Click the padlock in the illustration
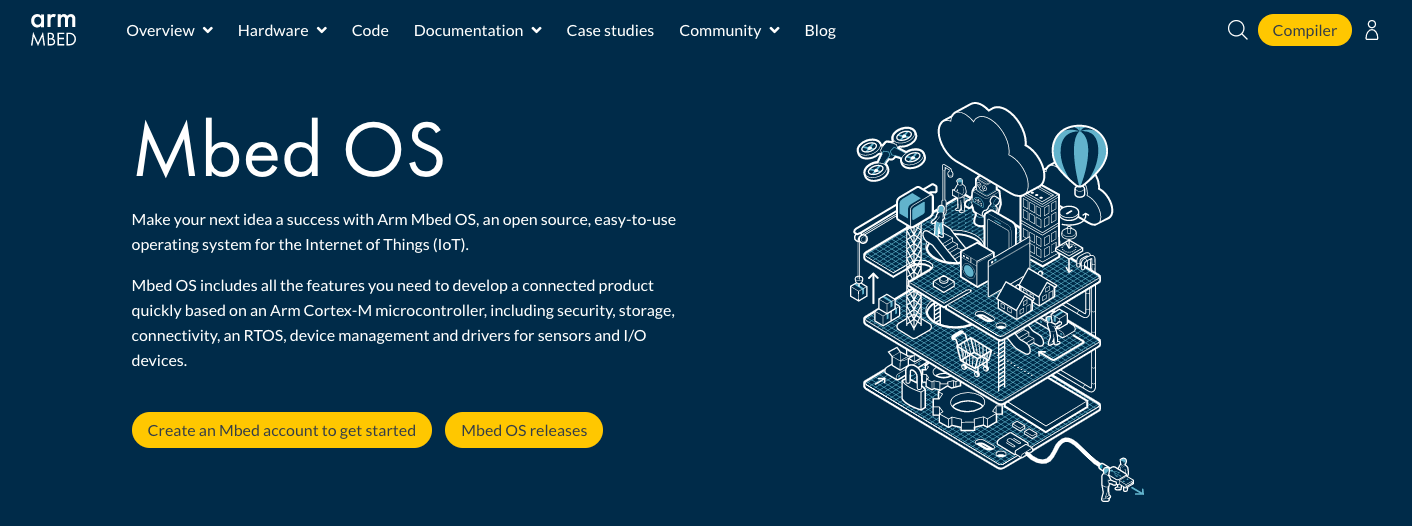This screenshot has width=1412, height=526. click(x=912, y=386)
